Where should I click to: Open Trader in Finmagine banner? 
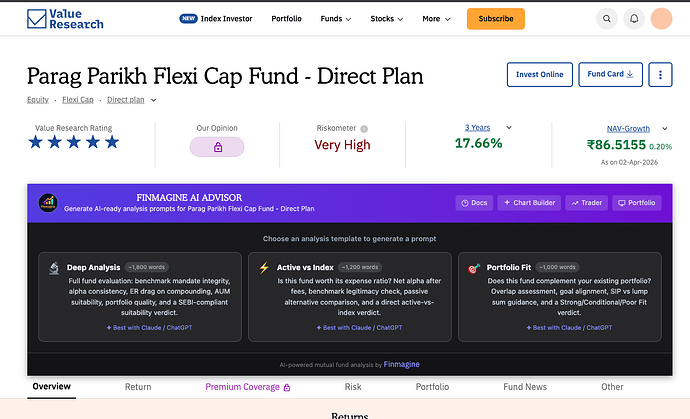click(x=587, y=203)
